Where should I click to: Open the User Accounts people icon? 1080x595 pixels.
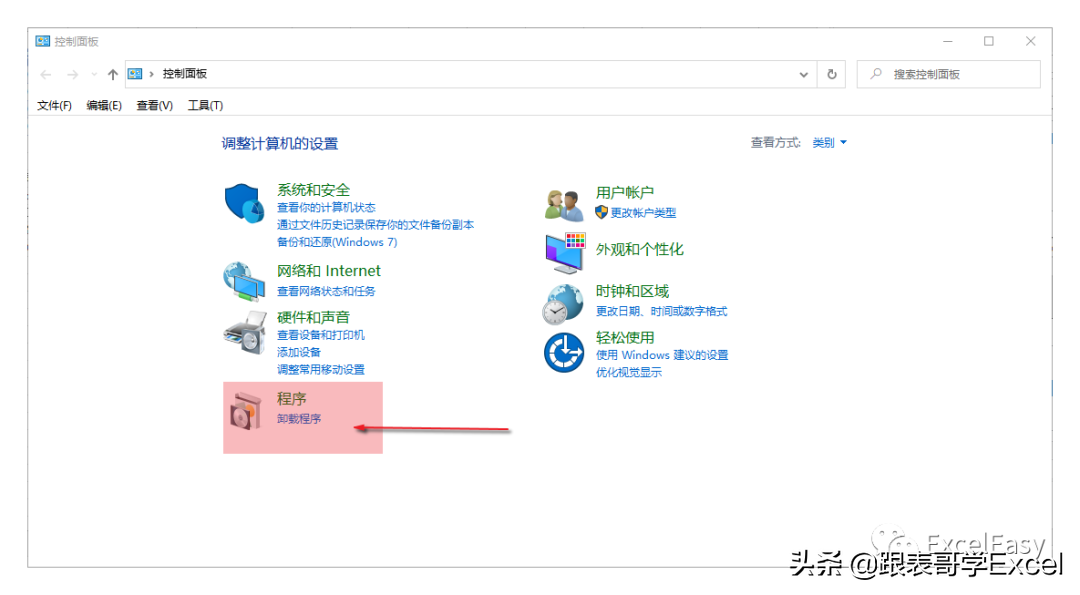point(563,205)
